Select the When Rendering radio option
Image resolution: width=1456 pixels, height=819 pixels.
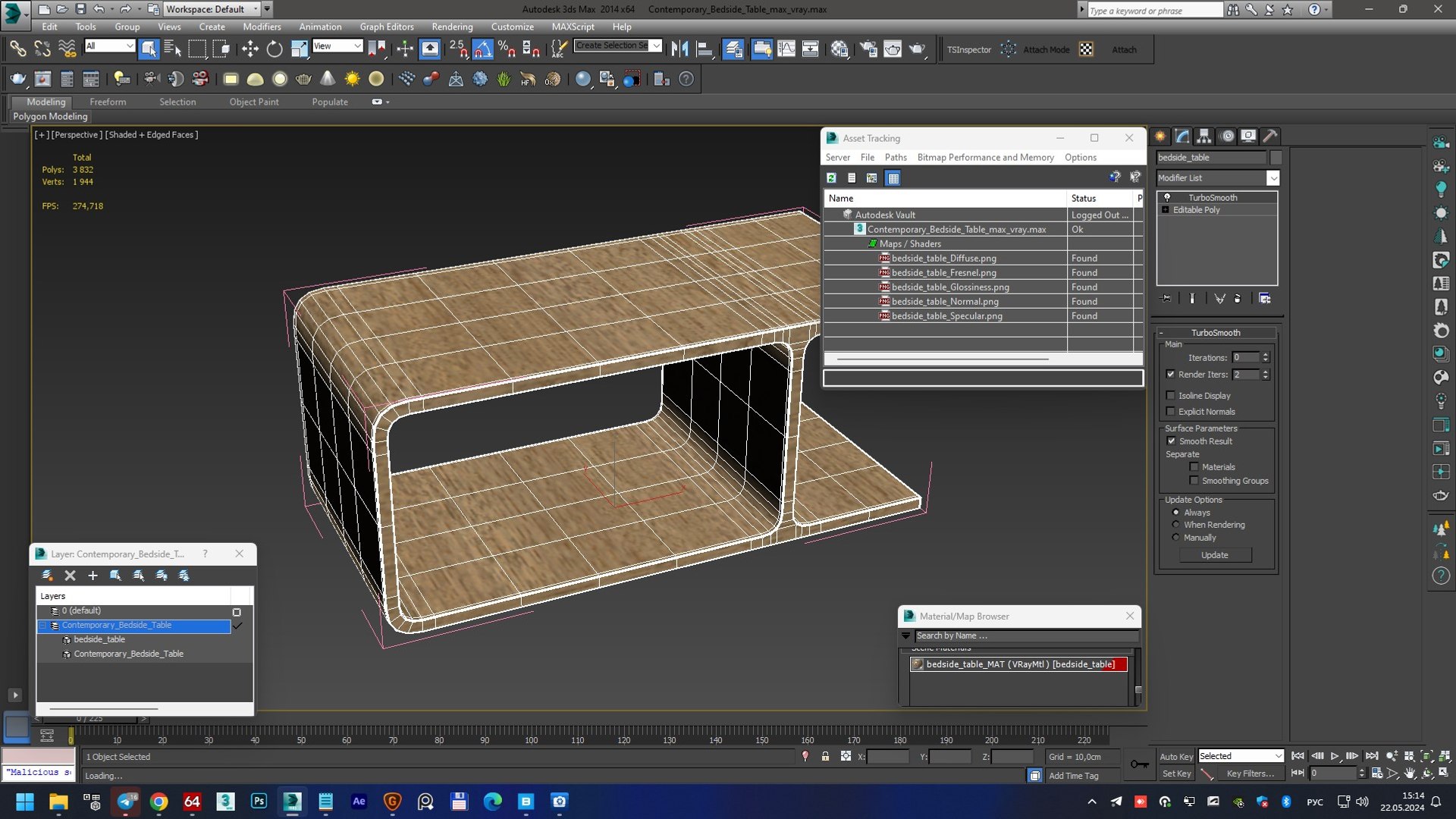click(1176, 525)
